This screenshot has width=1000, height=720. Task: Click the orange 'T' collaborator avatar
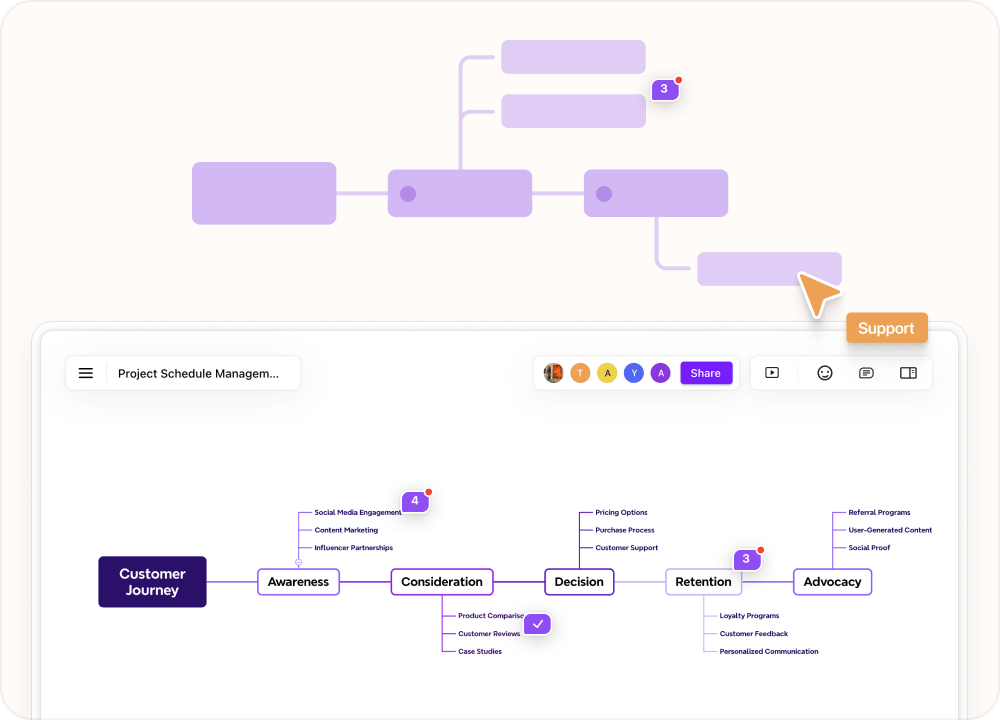[x=580, y=373]
